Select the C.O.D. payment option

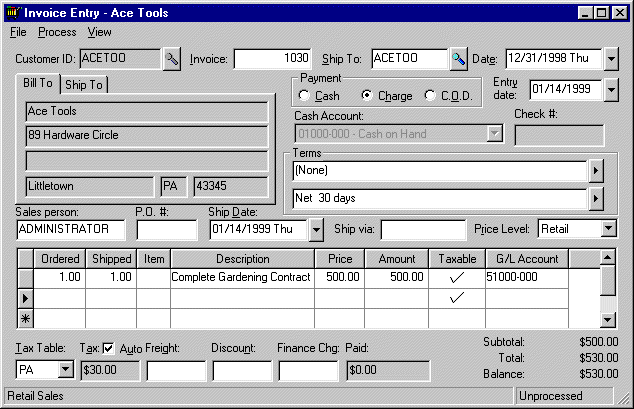click(431, 96)
